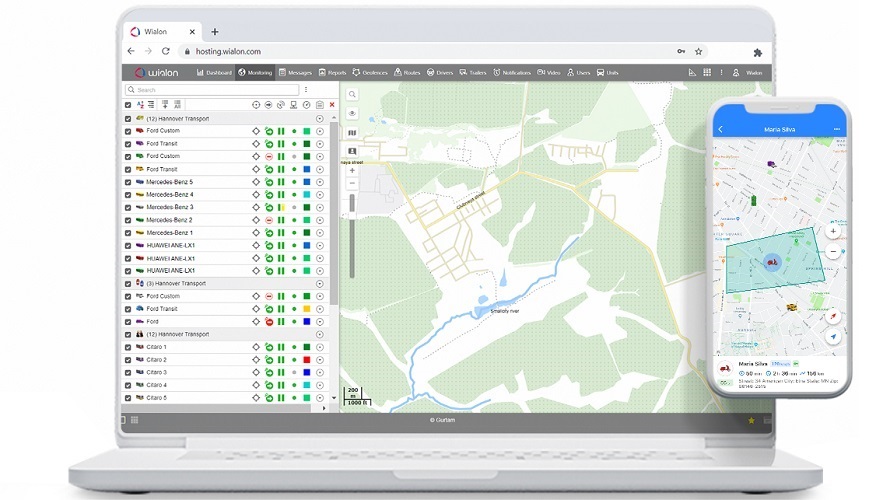Sort the unit list alphabetically (A-Z icon)
The width and height of the screenshot is (890, 500).
(139, 104)
